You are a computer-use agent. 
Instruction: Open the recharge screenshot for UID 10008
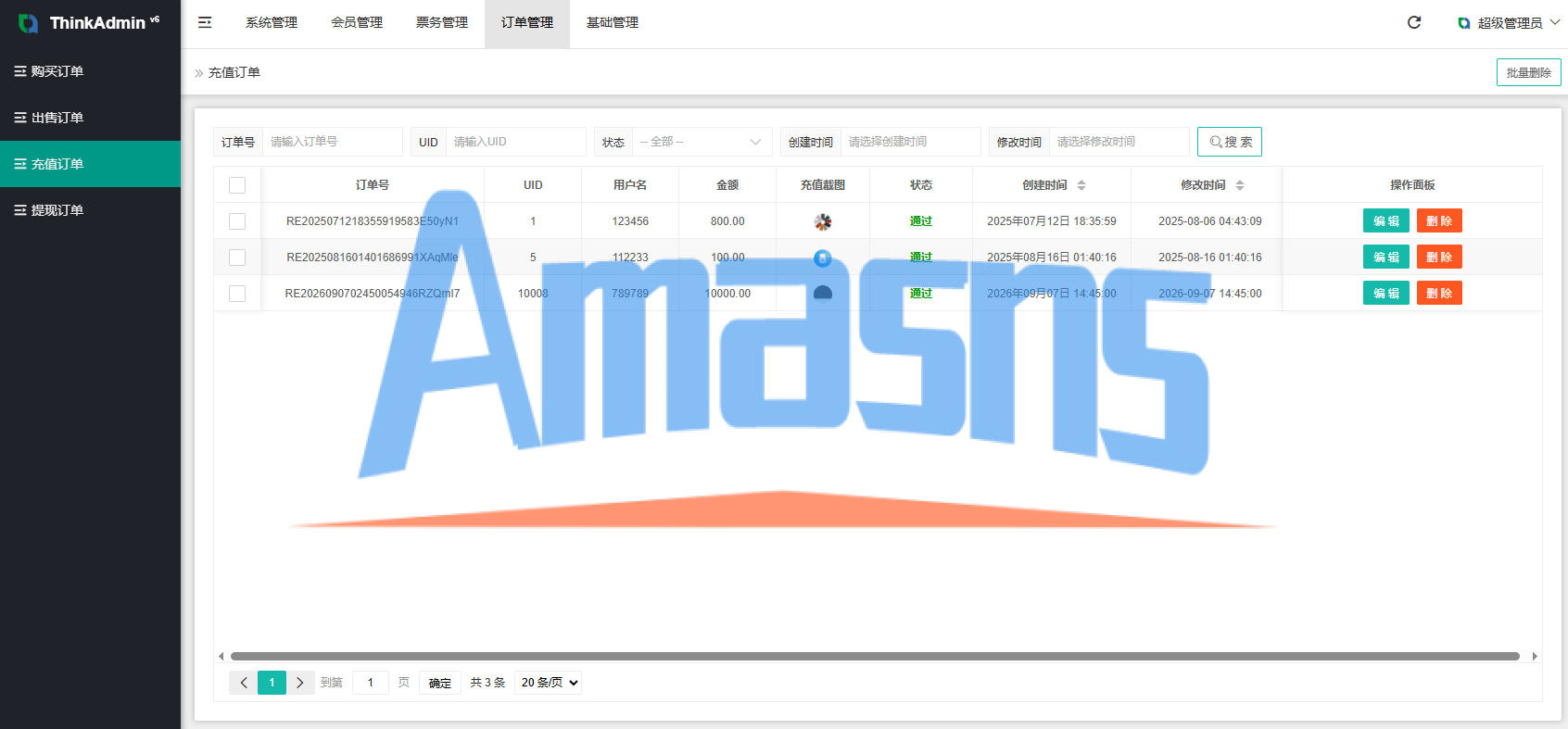823,294
